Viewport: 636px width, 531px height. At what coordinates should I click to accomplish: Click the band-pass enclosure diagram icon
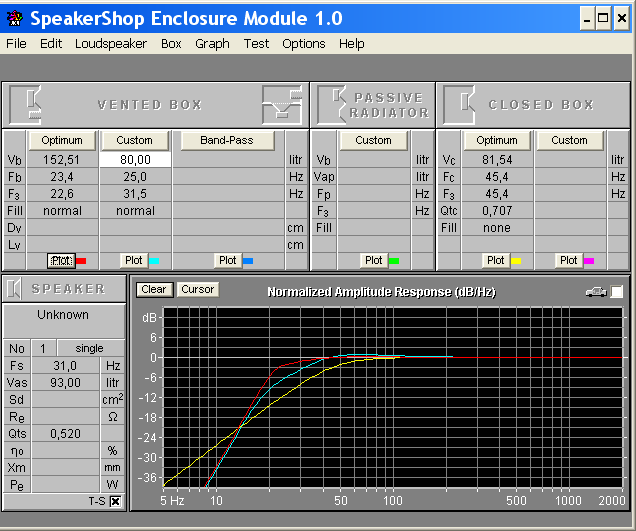pos(282,105)
